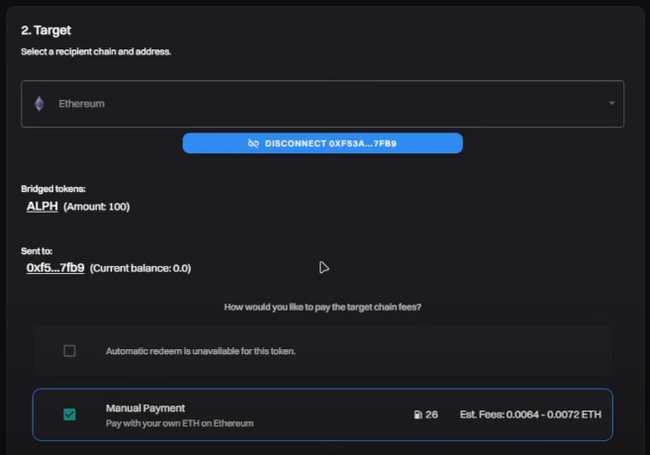Open the dropdown arrow for recipient chain
650x455 pixels.
[611, 104]
